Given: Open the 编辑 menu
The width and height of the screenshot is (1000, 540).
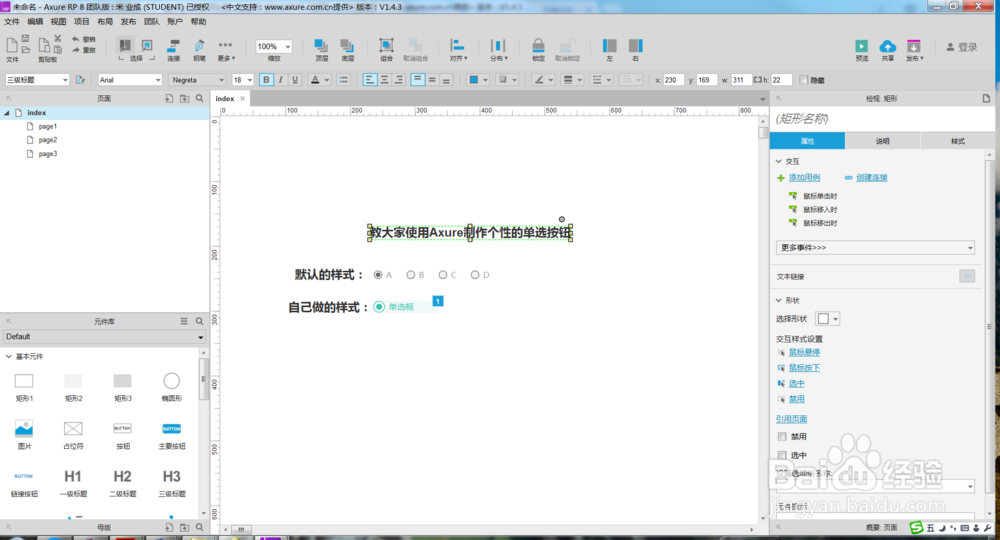Looking at the screenshot, I should click(35, 22).
